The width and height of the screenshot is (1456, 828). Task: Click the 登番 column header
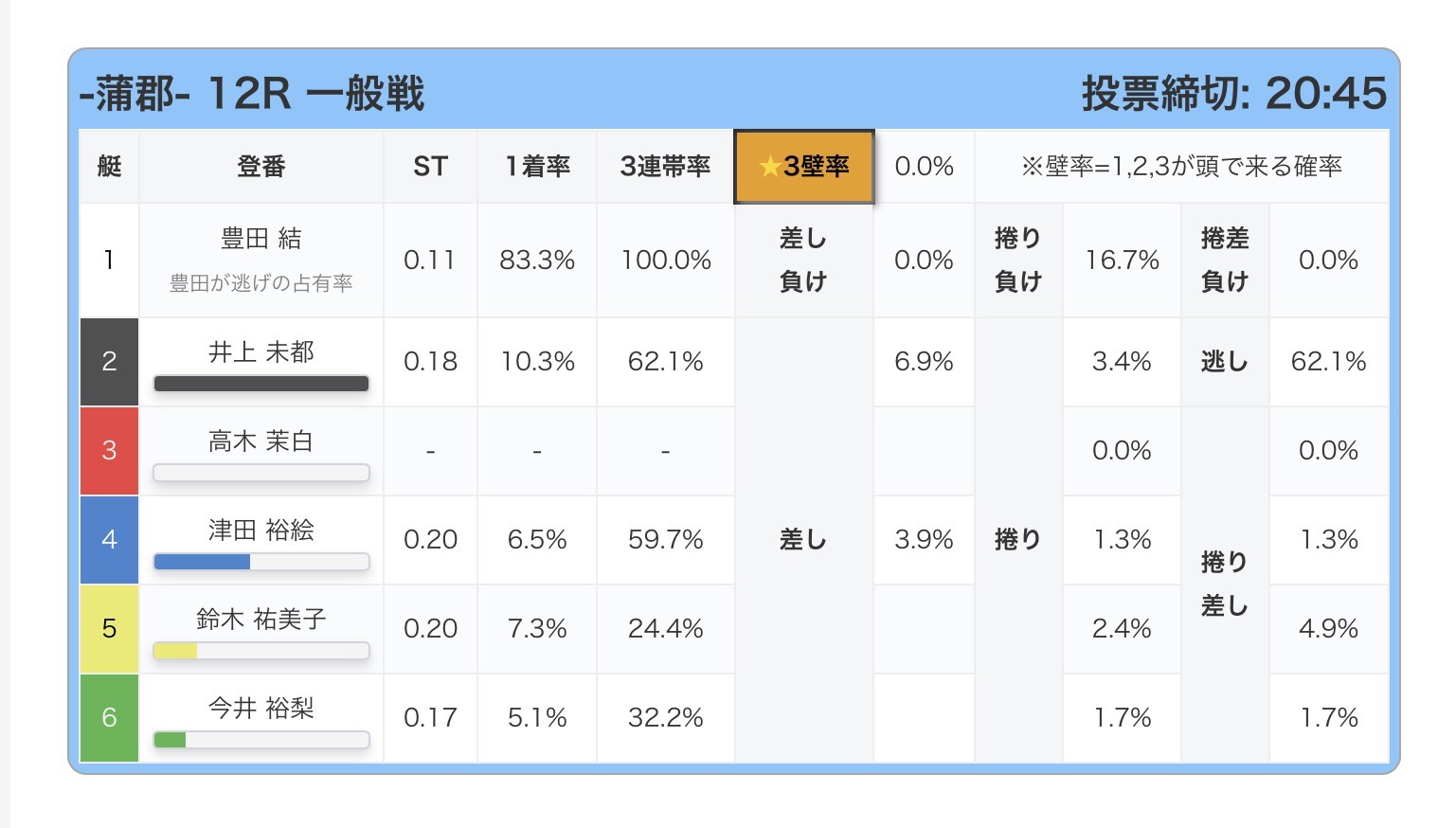pos(261,167)
